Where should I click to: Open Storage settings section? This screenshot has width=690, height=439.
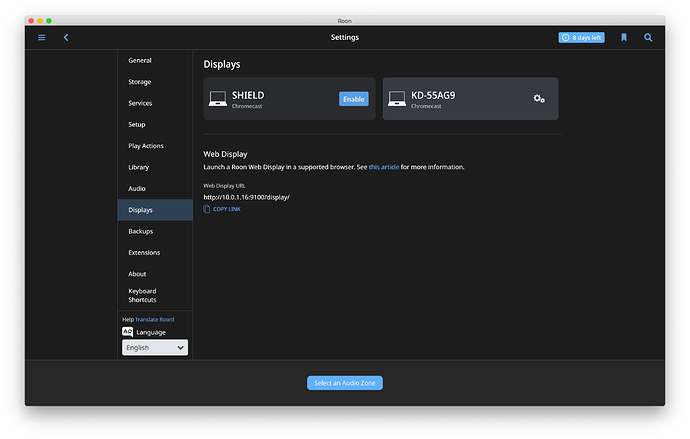pos(155,82)
